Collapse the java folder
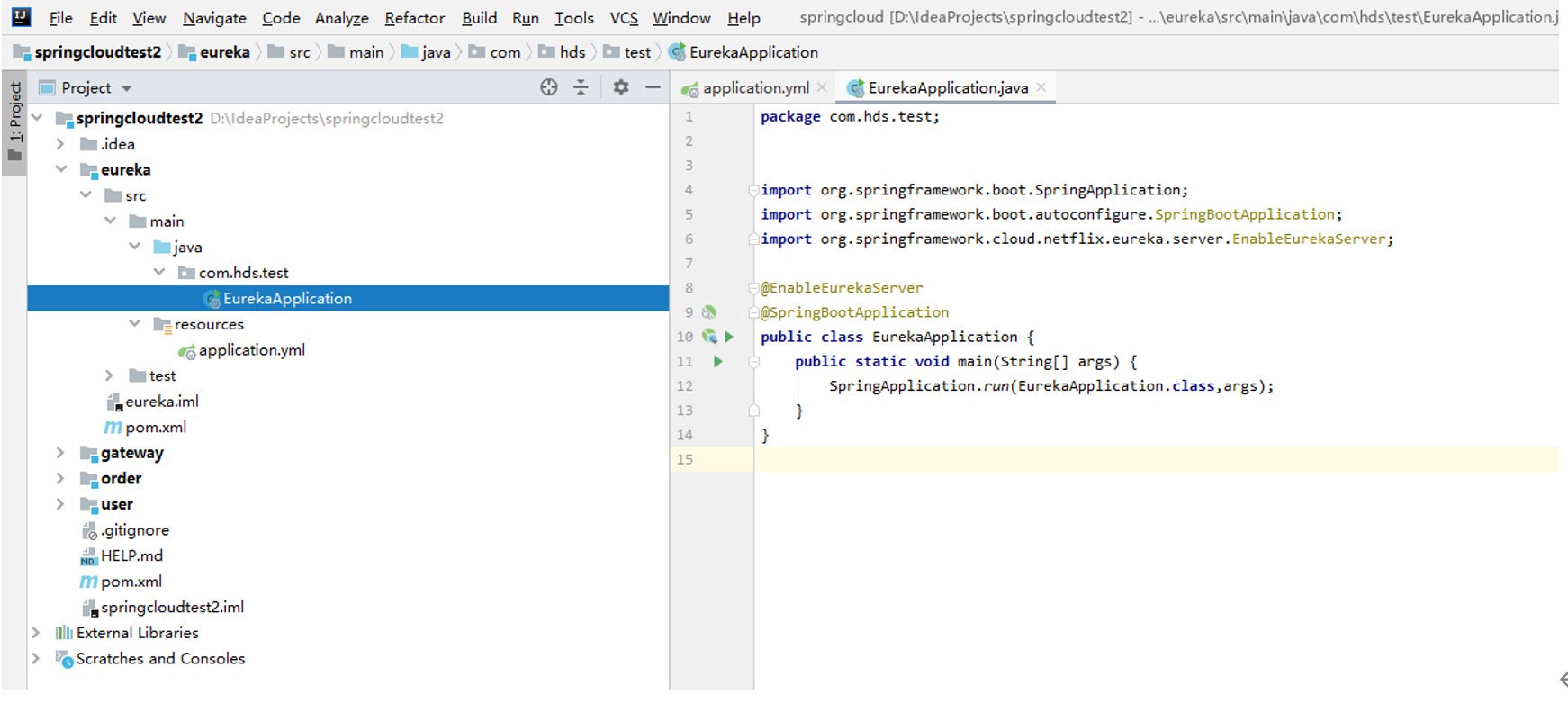1568x704 pixels. (134, 247)
